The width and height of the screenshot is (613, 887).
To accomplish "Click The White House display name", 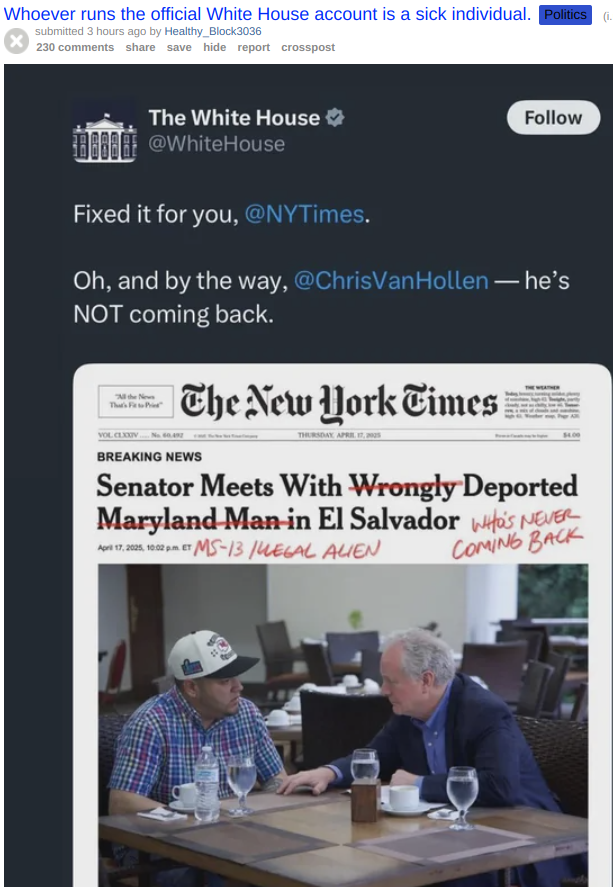I will click(234, 117).
